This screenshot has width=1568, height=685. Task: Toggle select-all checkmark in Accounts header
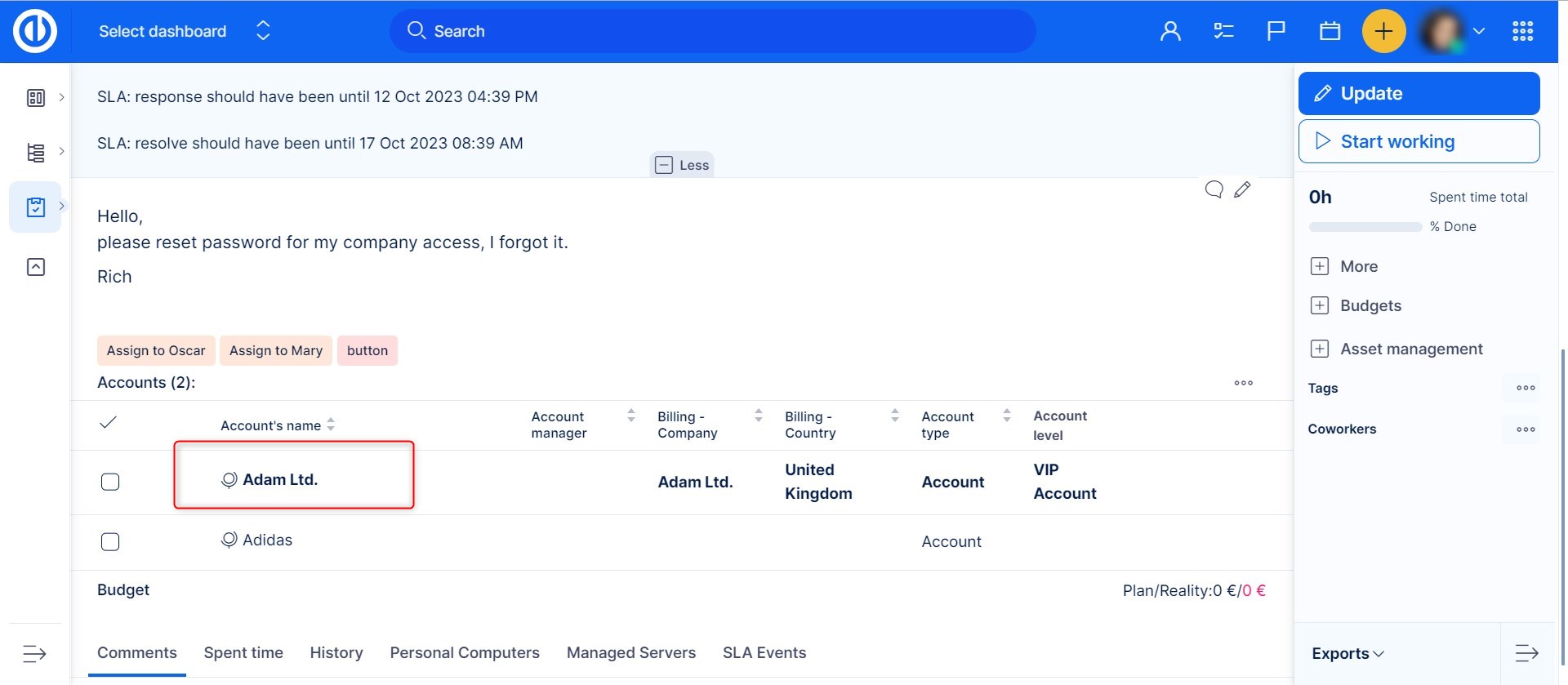[108, 422]
